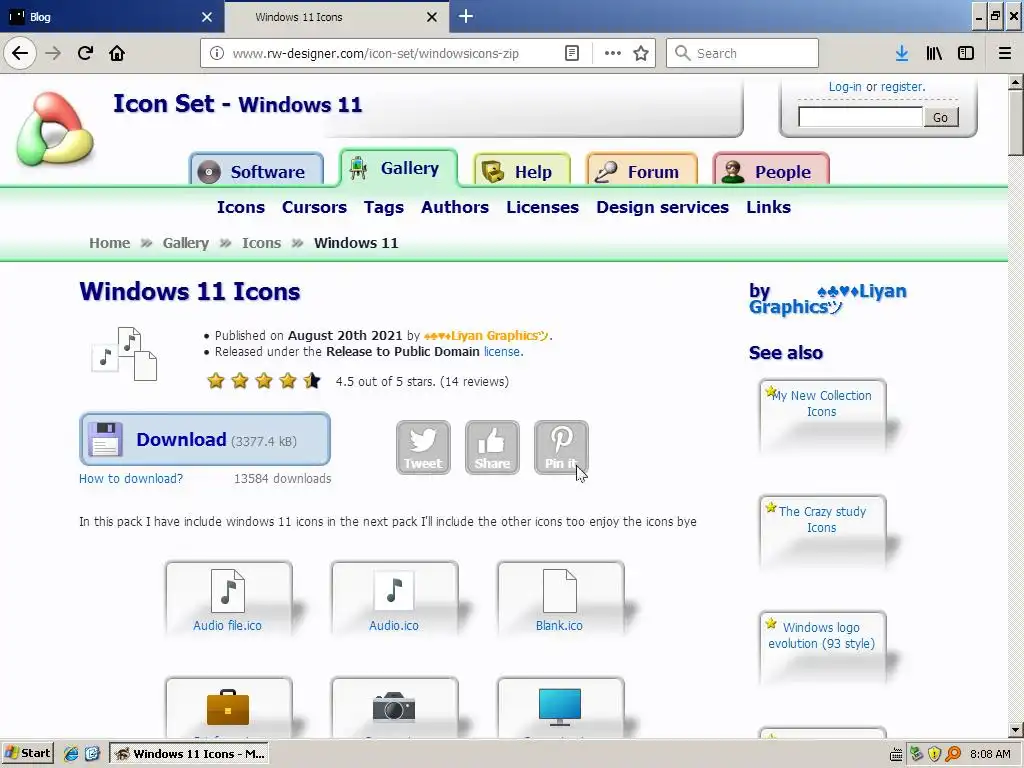Focus the Firefox Search field

(x=743, y=54)
